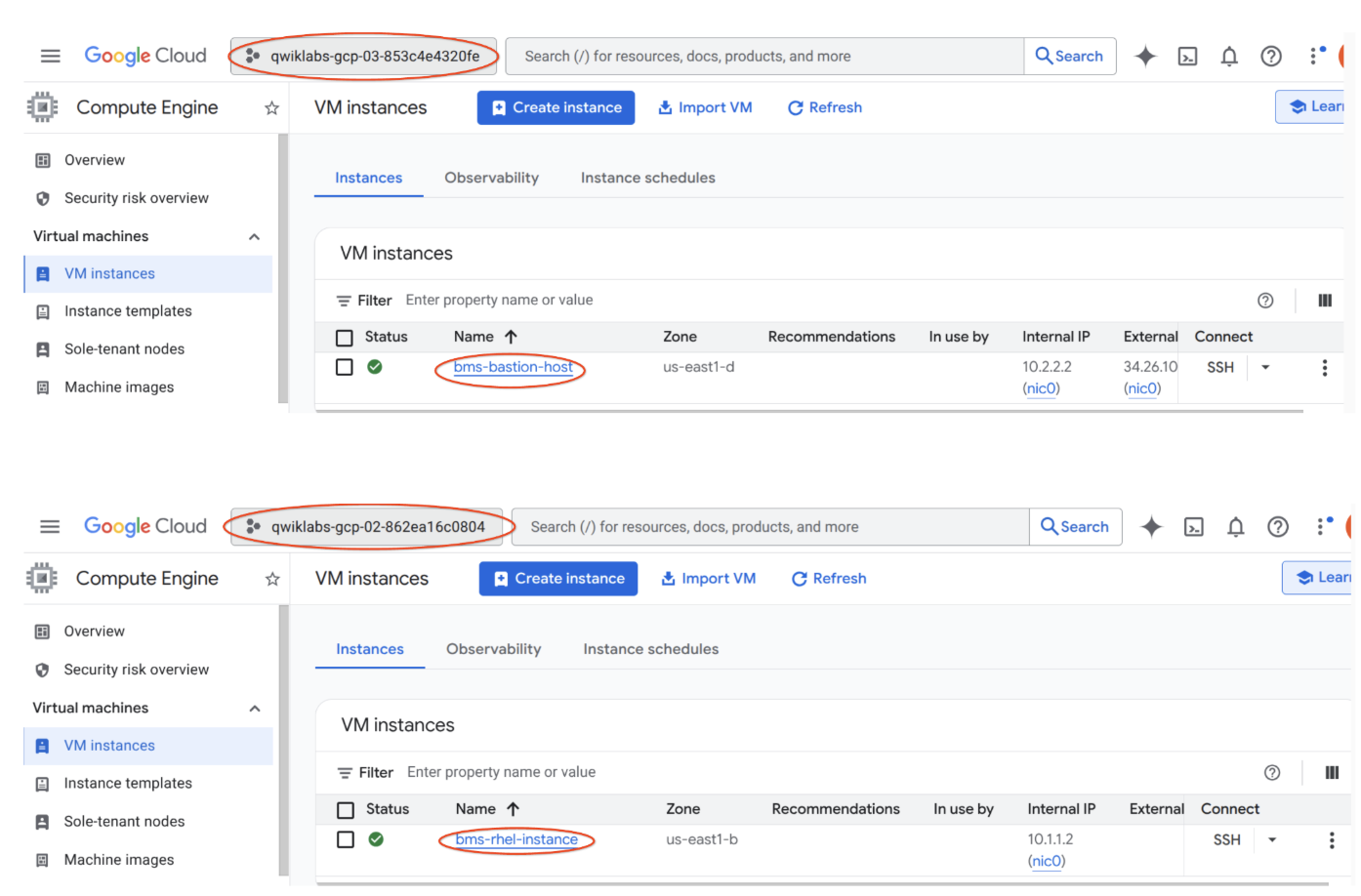Screen dimensions: 1361x896
Task: Select the bms-bastion-host row checkbox
Action: 344,367
